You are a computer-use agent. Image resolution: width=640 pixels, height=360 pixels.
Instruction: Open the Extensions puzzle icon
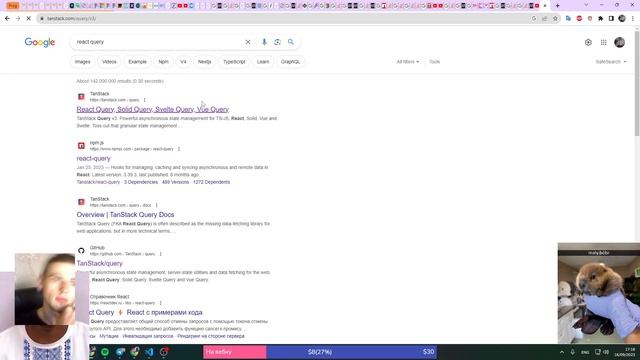pyautogui.click(x=600, y=18)
